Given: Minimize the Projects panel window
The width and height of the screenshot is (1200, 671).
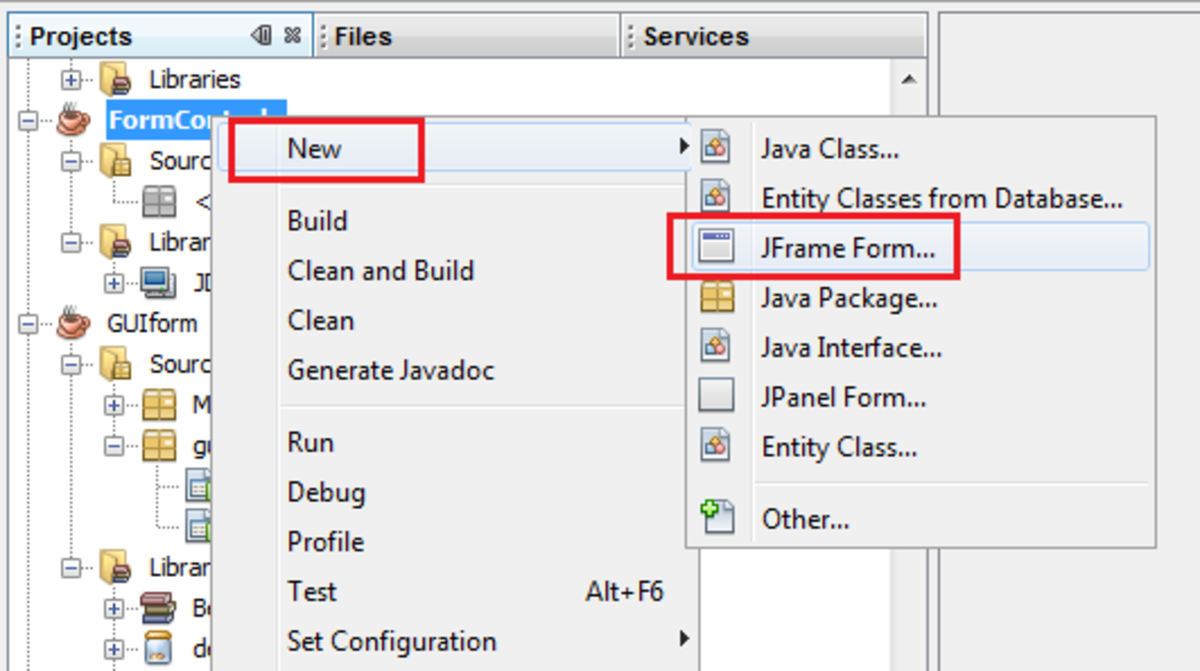Looking at the screenshot, I should point(262,36).
